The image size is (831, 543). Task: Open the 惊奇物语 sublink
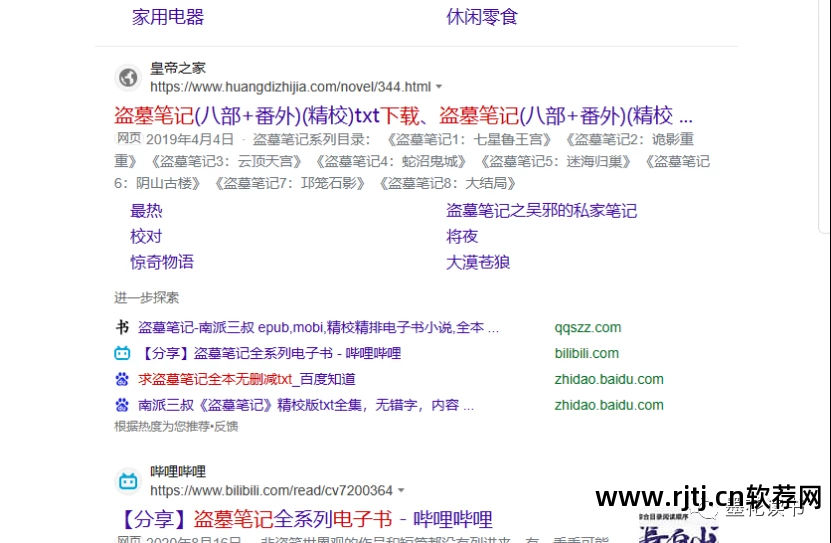pyautogui.click(x=162, y=262)
